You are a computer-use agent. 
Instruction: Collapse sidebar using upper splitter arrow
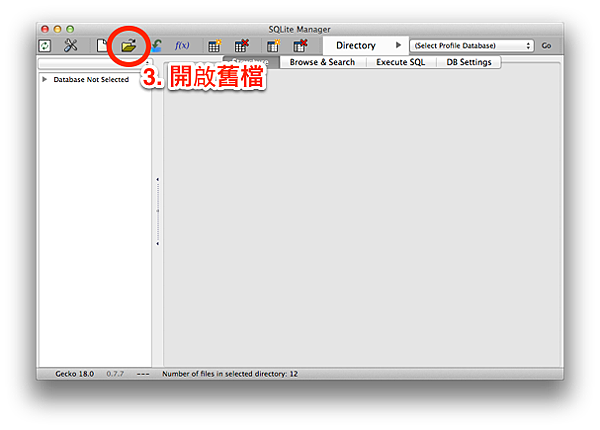(x=158, y=179)
